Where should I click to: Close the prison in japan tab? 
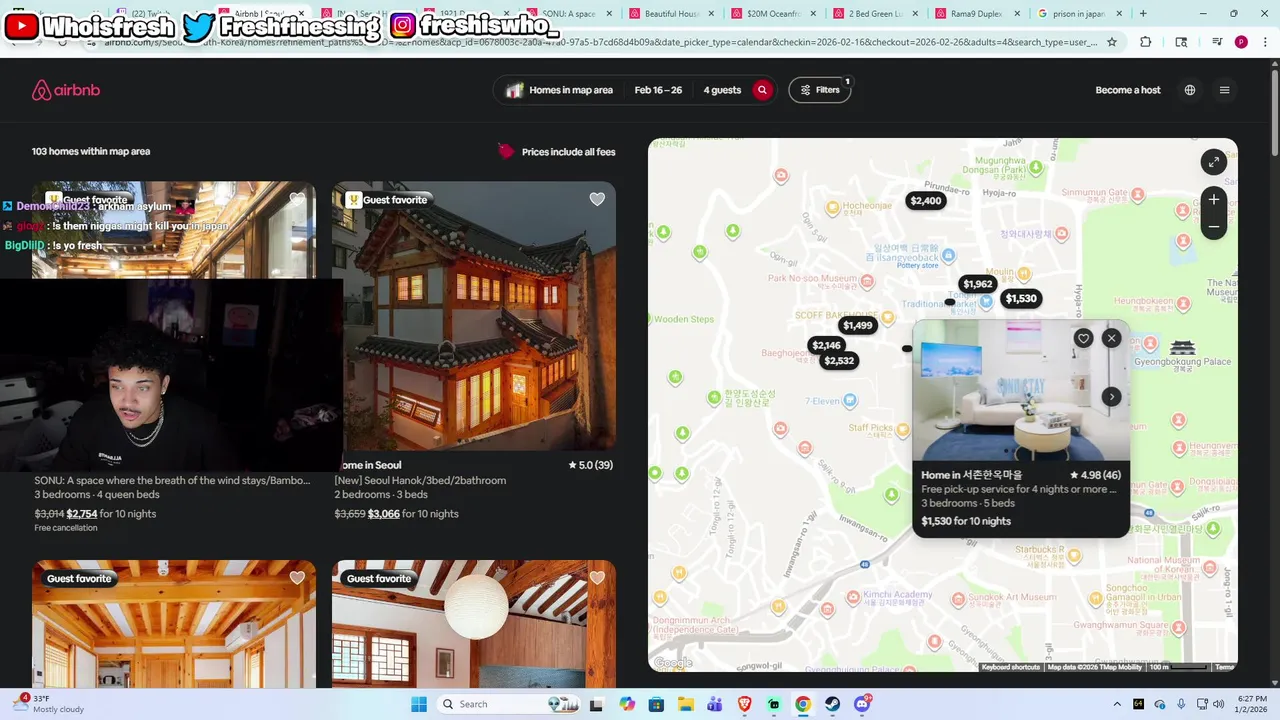(x=1118, y=14)
